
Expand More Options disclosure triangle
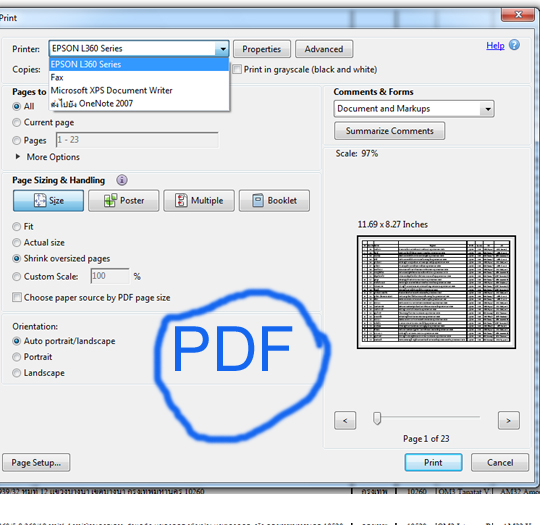(18, 157)
